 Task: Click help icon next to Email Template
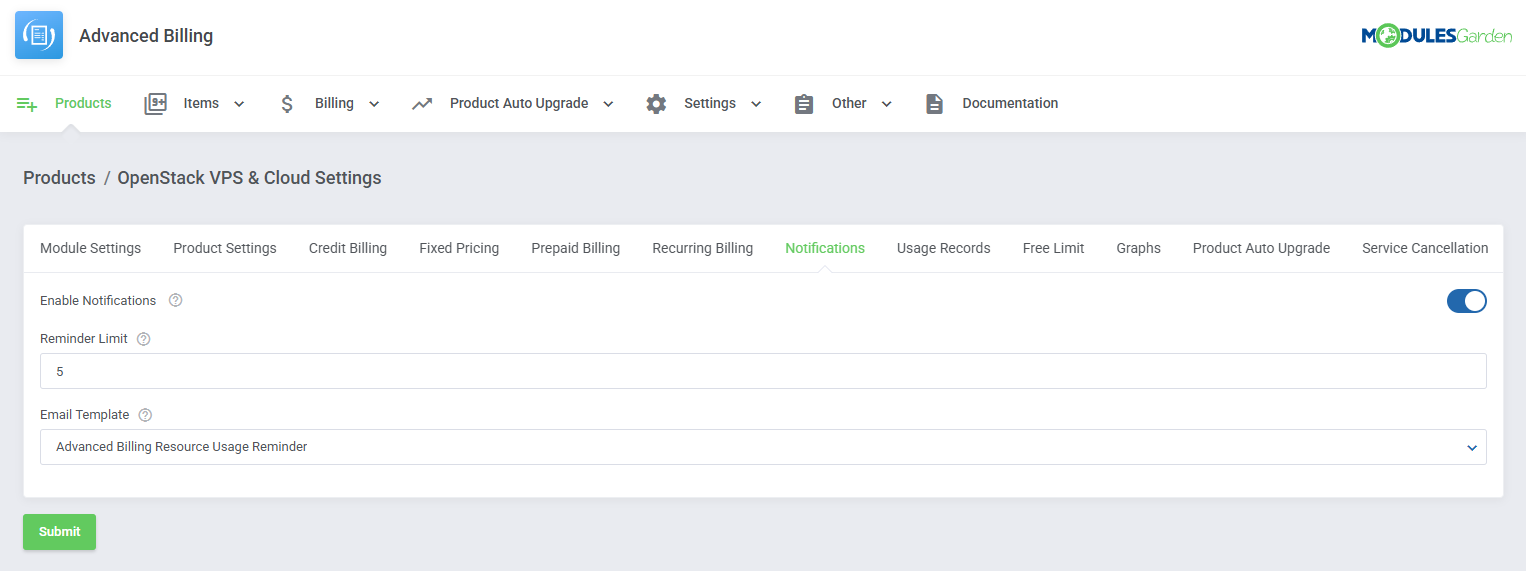point(145,415)
